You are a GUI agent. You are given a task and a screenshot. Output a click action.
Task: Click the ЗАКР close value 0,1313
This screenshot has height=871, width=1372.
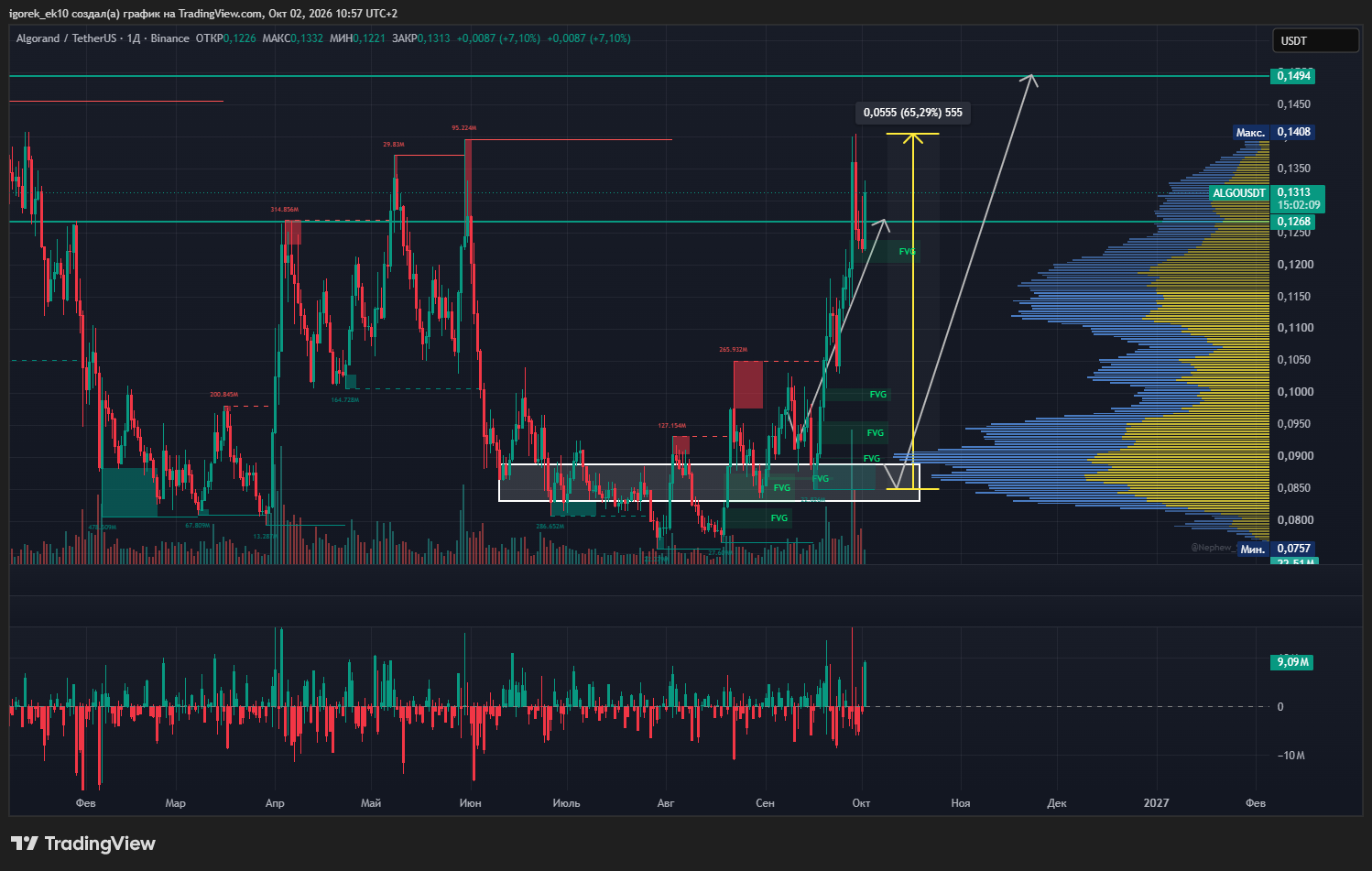tap(433, 38)
